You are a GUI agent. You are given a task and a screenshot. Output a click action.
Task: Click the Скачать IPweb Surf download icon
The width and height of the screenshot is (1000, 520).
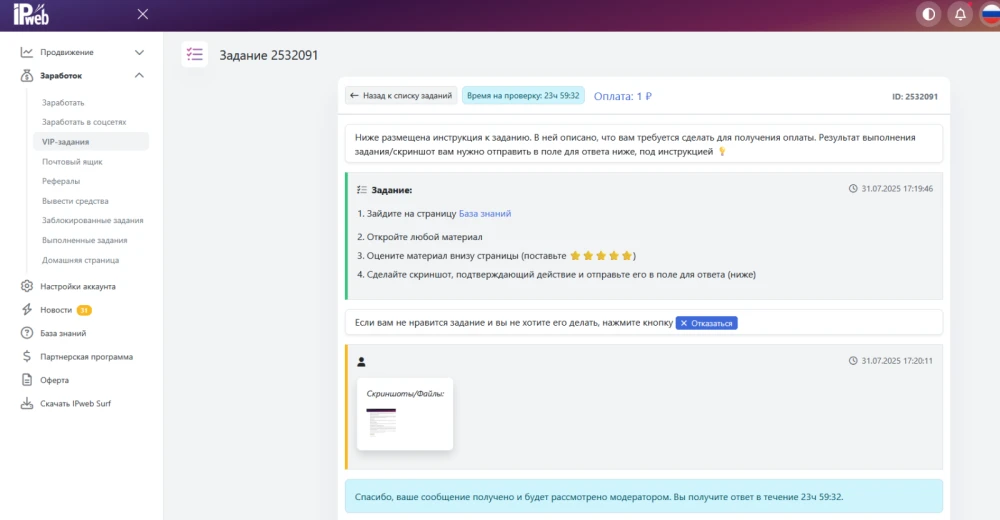pyautogui.click(x=27, y=404)
